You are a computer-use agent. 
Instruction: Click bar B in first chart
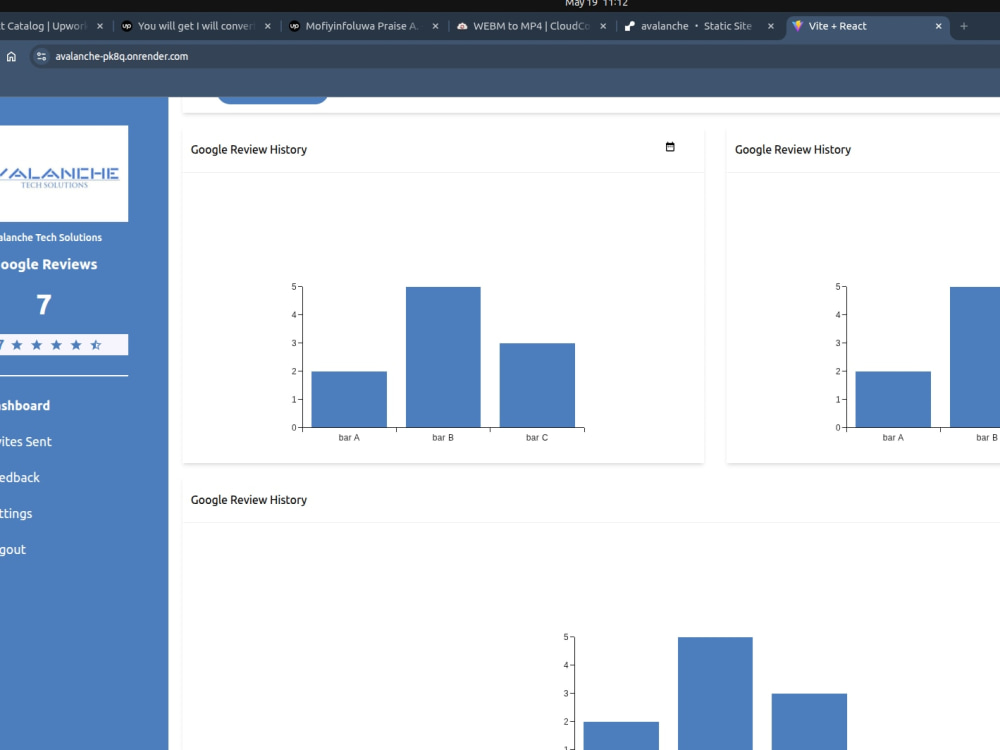tap(443, 357)
